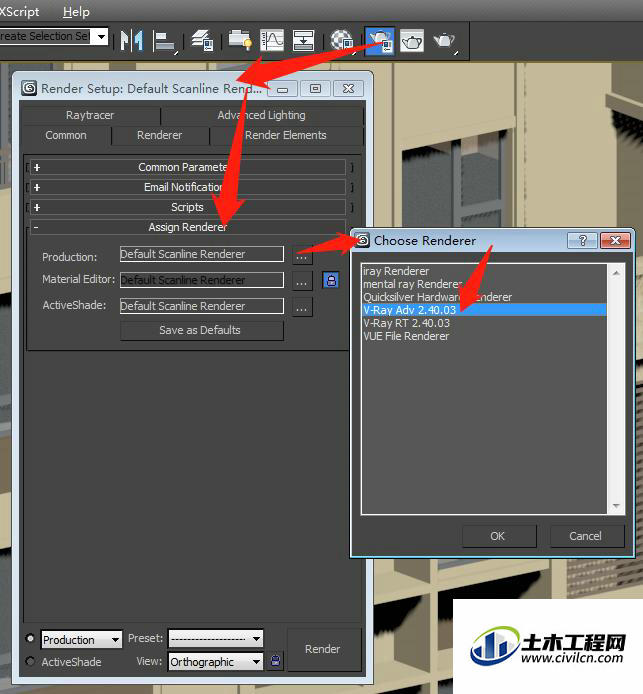Click OK in Choose Renderer dialog
This screenshot has width=643, height=694.
coord(498,536)
